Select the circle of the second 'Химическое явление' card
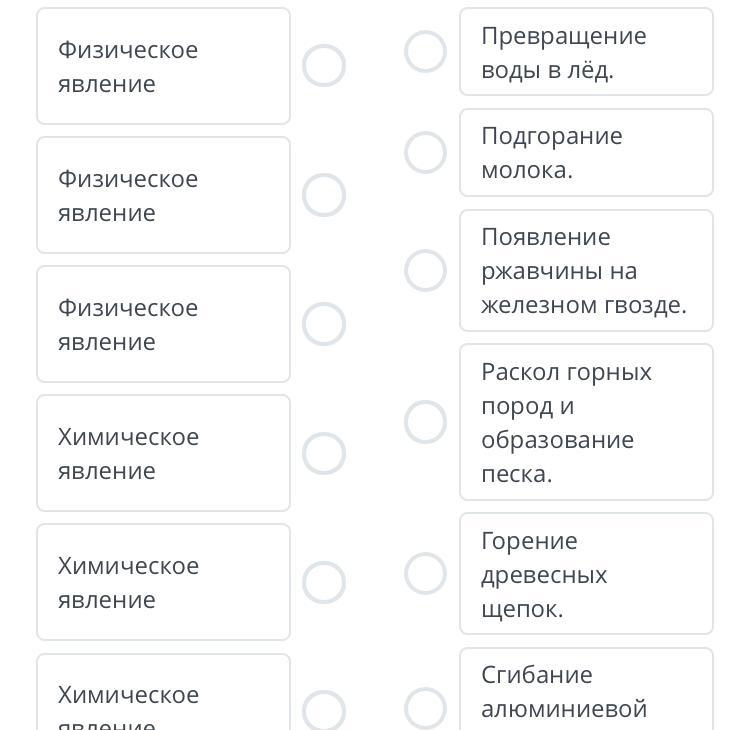The image size is (750, 730). click(324, 582)
